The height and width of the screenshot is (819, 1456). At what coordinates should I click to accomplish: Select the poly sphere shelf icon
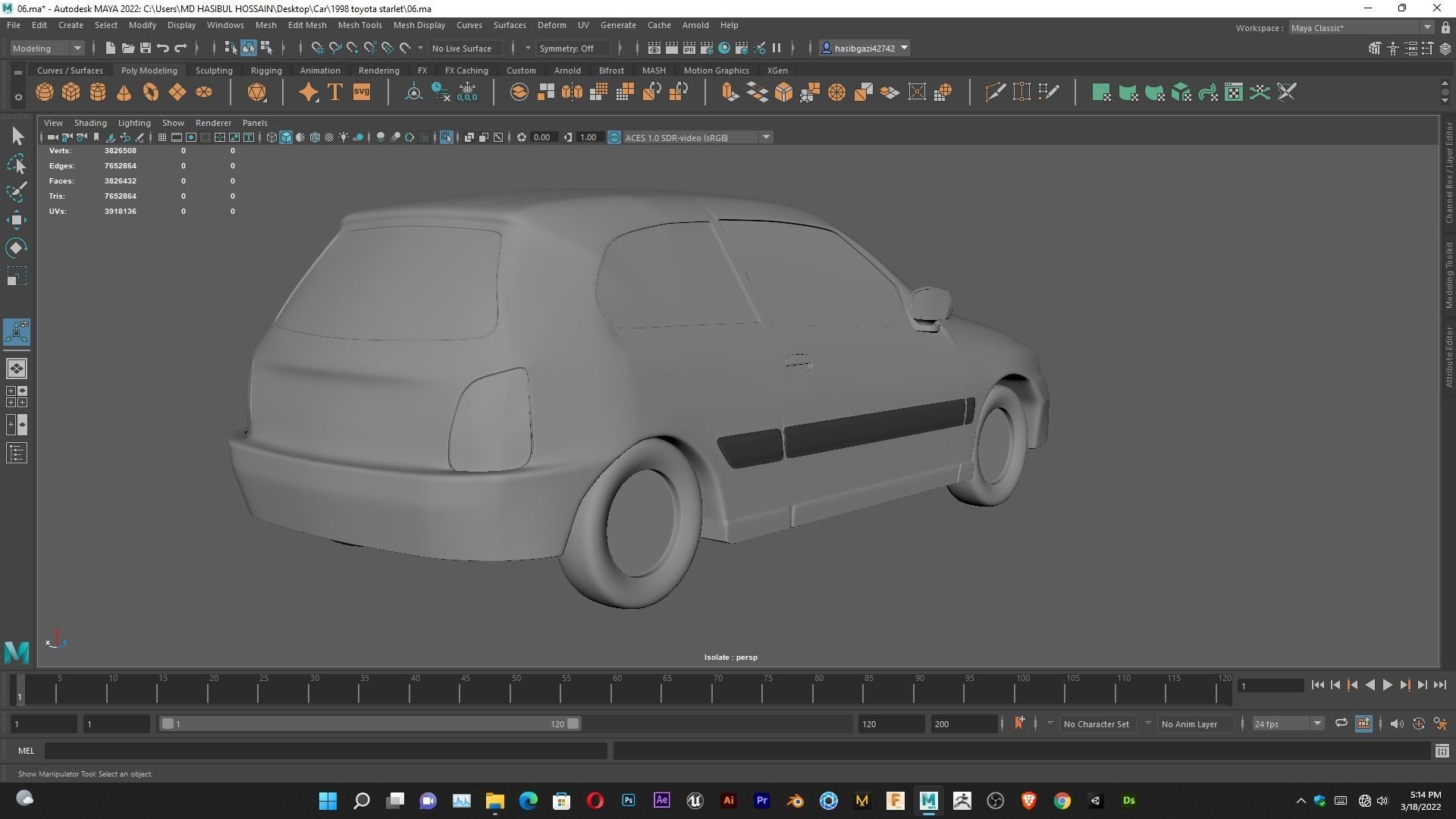[x=45, y=93]
